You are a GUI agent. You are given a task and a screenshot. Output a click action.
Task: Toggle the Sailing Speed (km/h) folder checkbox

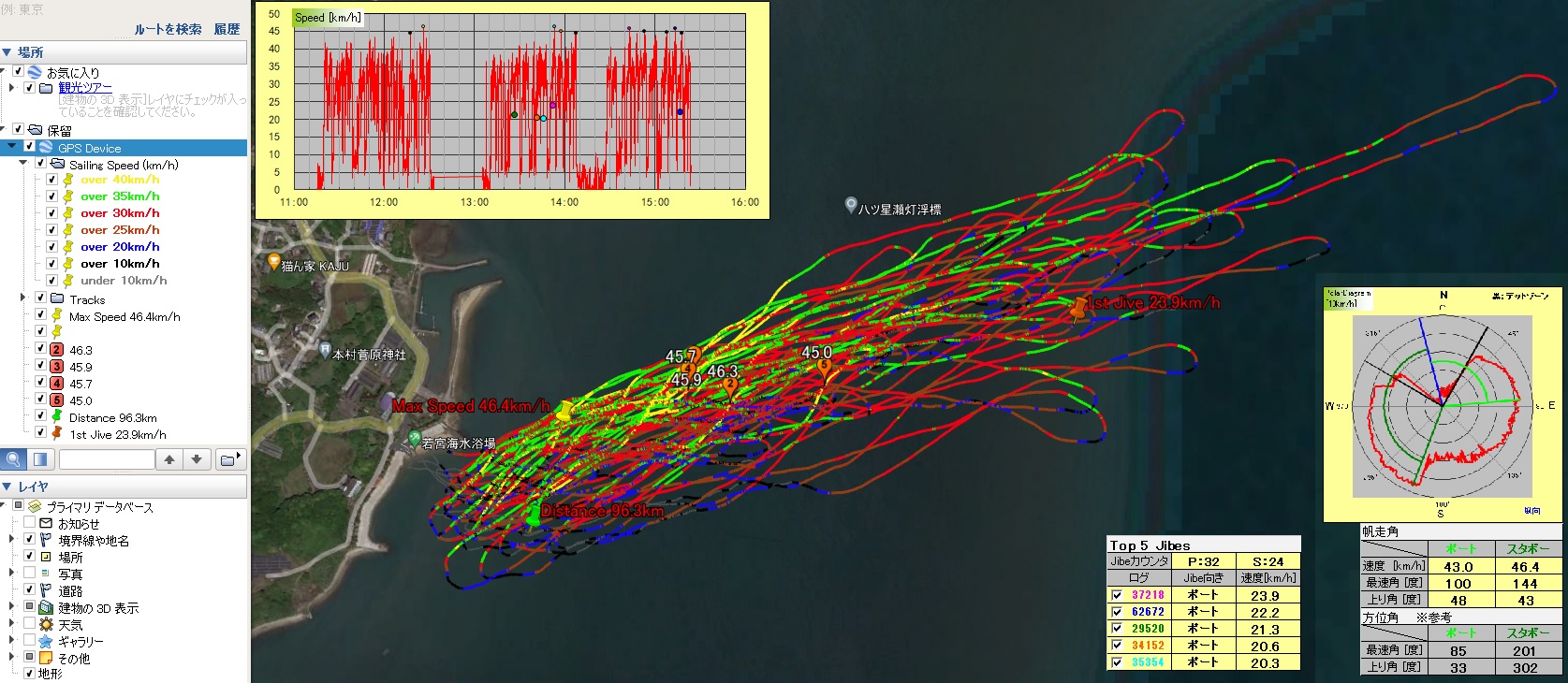pos(40,164)
